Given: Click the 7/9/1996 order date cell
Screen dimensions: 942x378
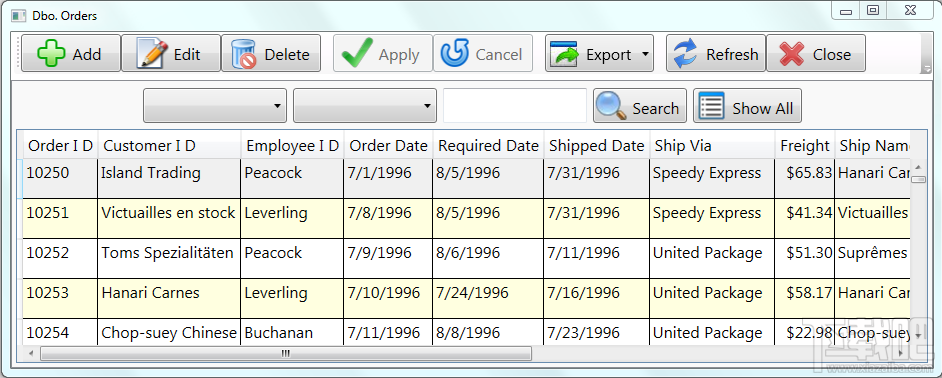Looking at the screenshot, I should tap(388, 258).
